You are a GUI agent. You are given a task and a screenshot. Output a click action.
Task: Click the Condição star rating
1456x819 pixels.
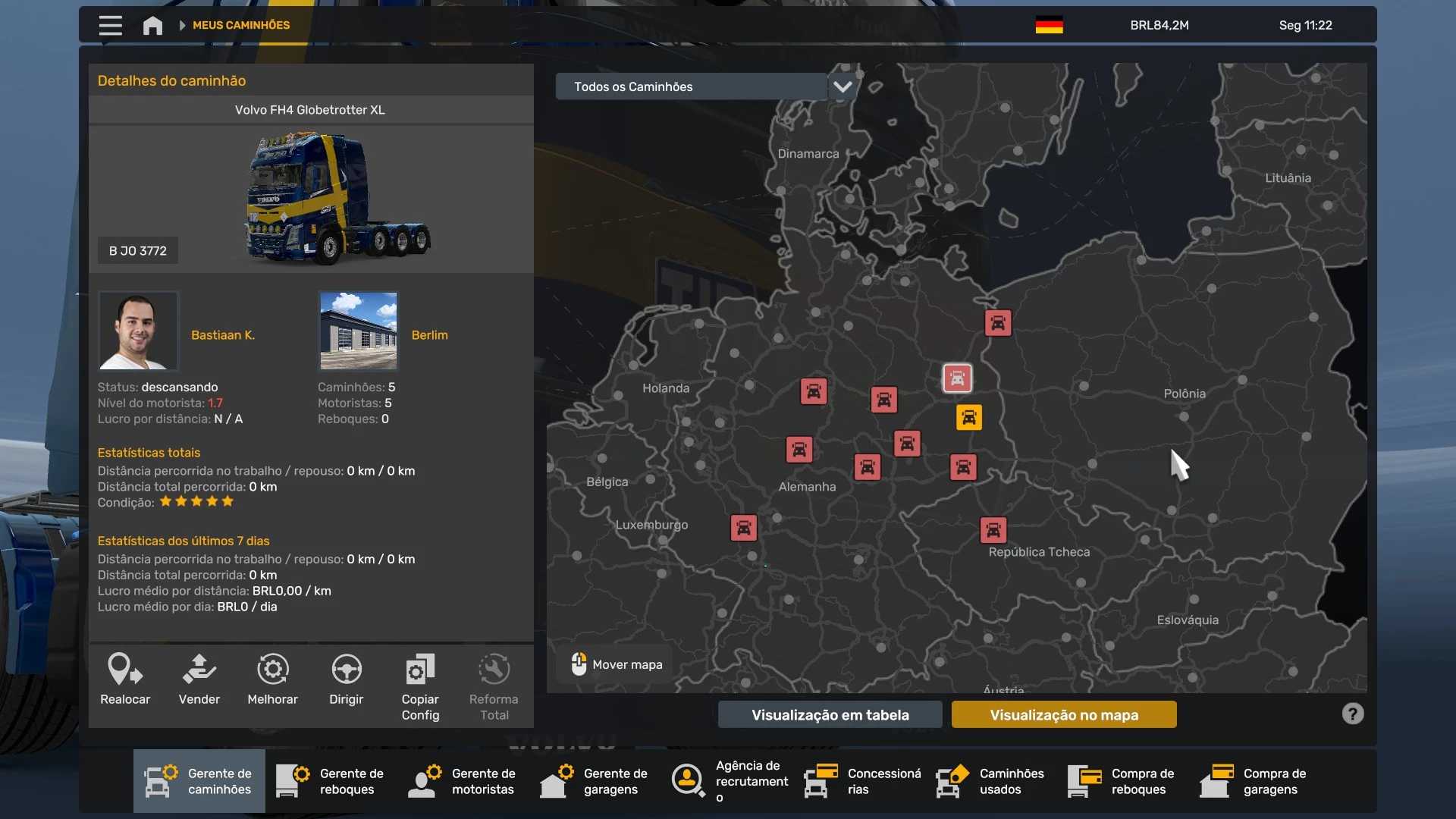196,501
